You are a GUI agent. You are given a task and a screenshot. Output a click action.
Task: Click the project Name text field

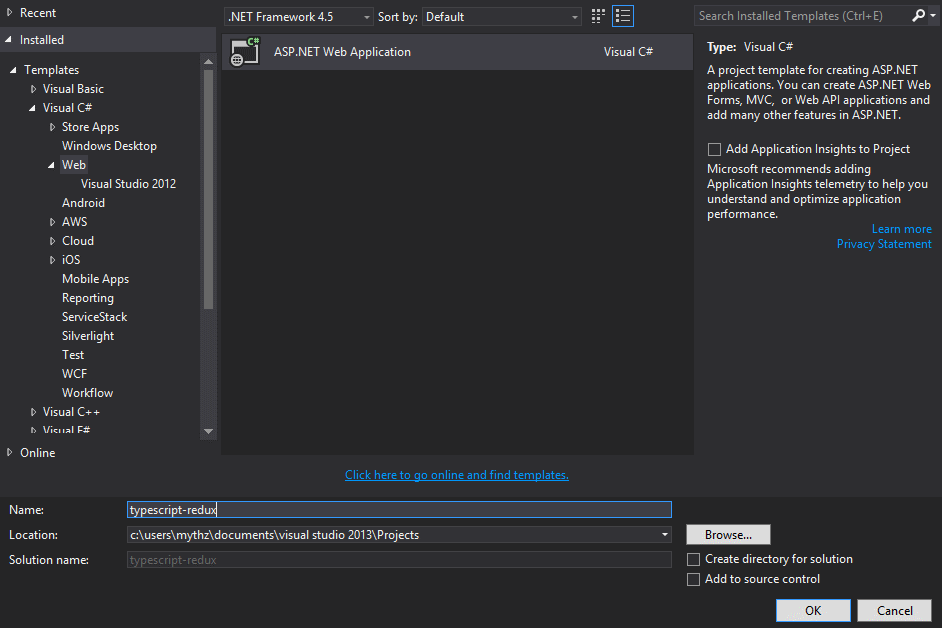tap(399, 510)
